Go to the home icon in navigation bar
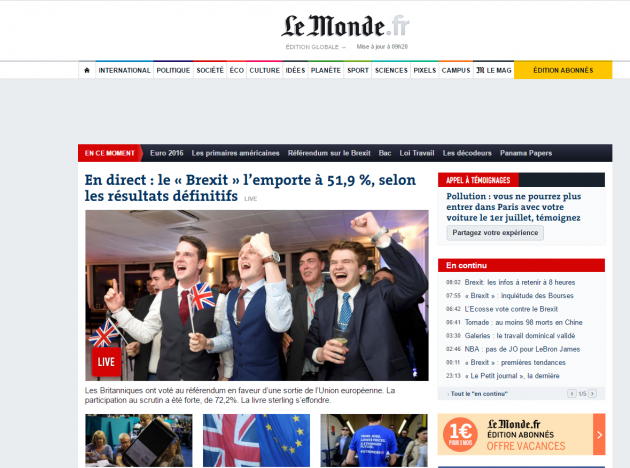 pyautogui.click(x=87, y=70)
